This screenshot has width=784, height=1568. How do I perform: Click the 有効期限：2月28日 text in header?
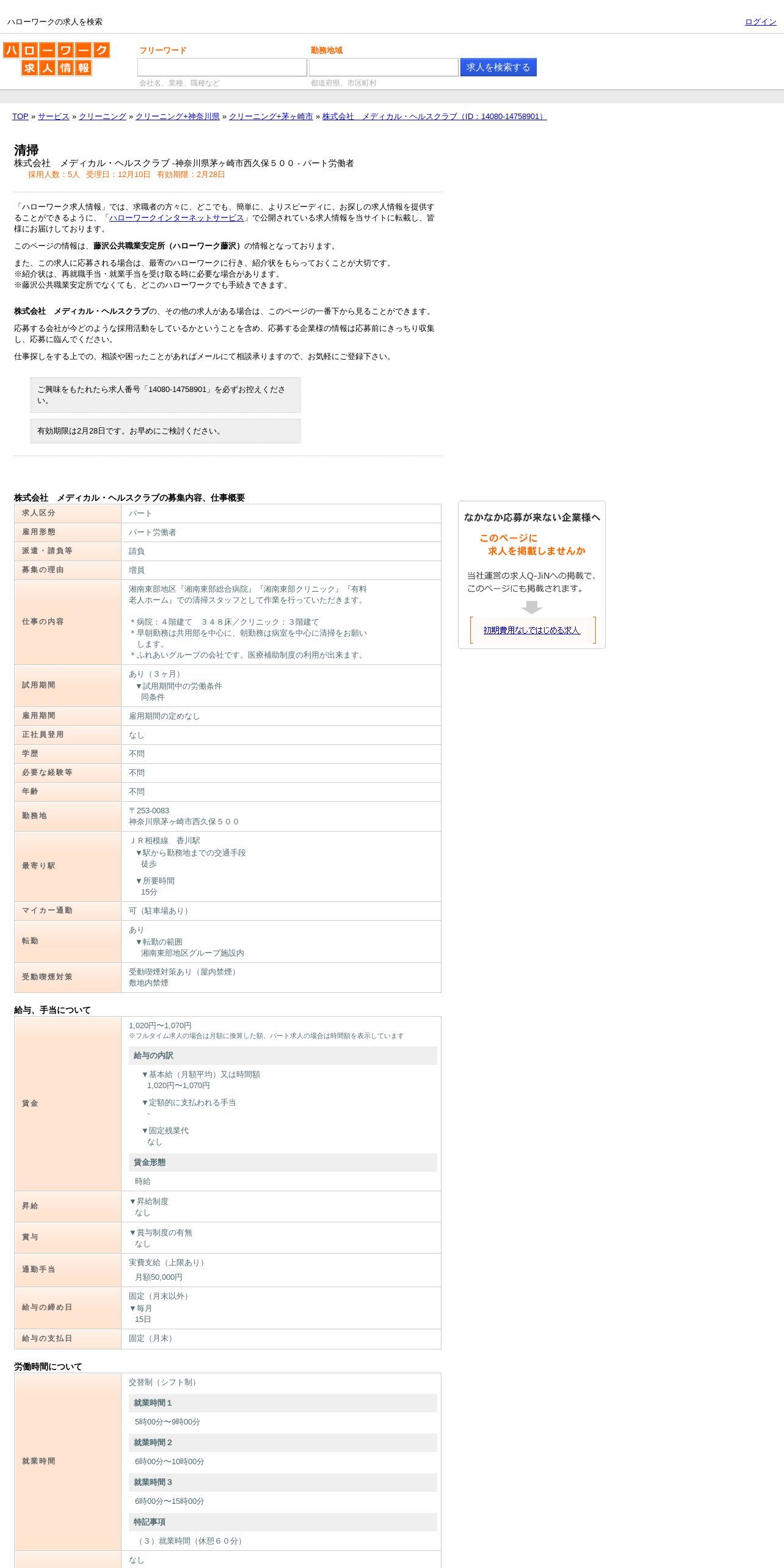191,175
